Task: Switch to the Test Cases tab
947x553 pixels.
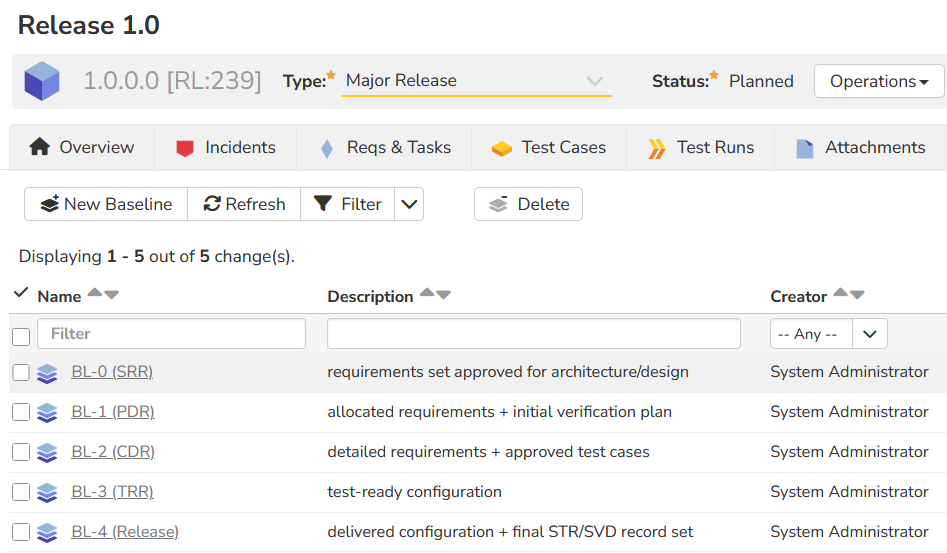Action: click(x=548, y=147)
